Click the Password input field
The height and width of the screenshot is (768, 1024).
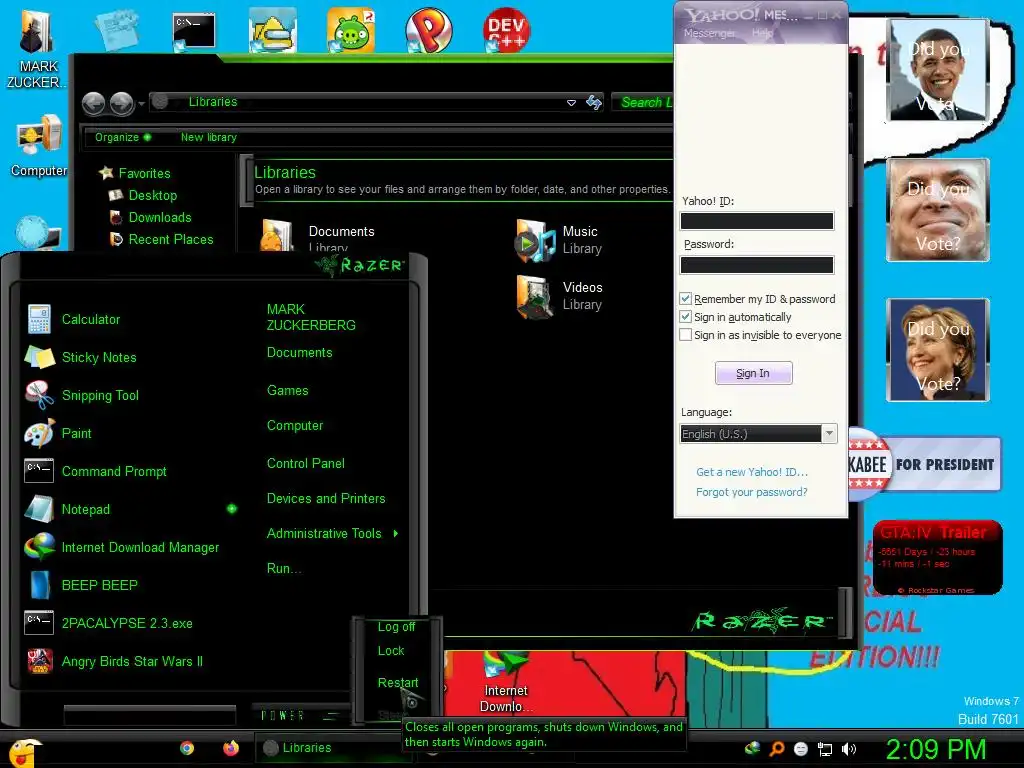757,264
